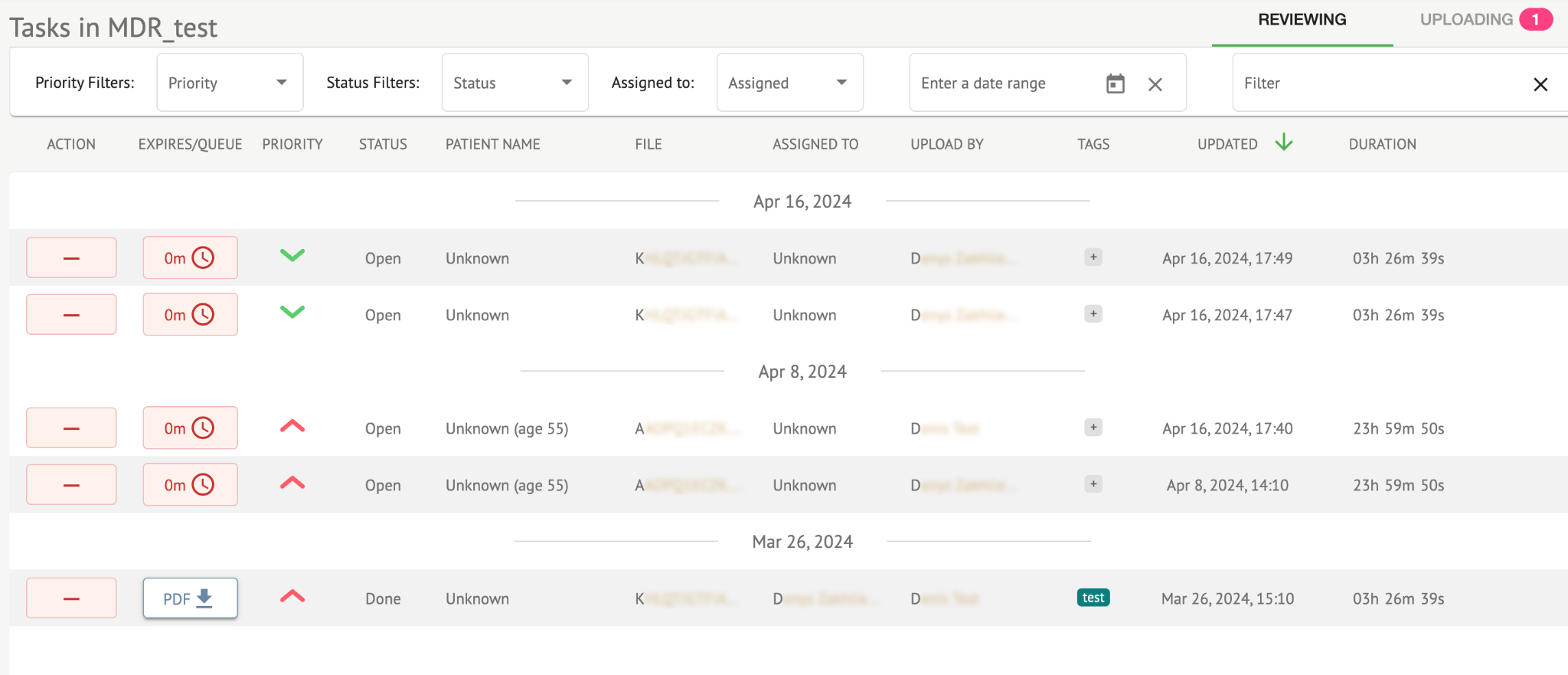Image resolution: width=1568 pixels, height=675 pixels.
Task: Open the Assigned to dropdown
Action: pos(789,83)
